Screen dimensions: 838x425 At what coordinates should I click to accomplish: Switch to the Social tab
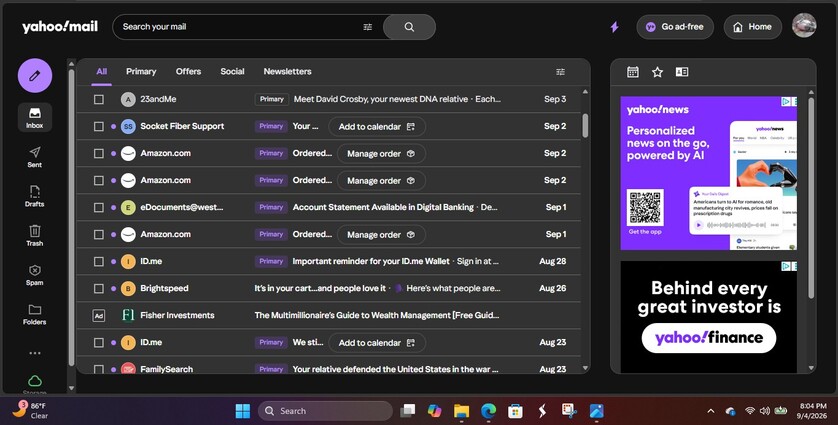(x=232, y=71)
